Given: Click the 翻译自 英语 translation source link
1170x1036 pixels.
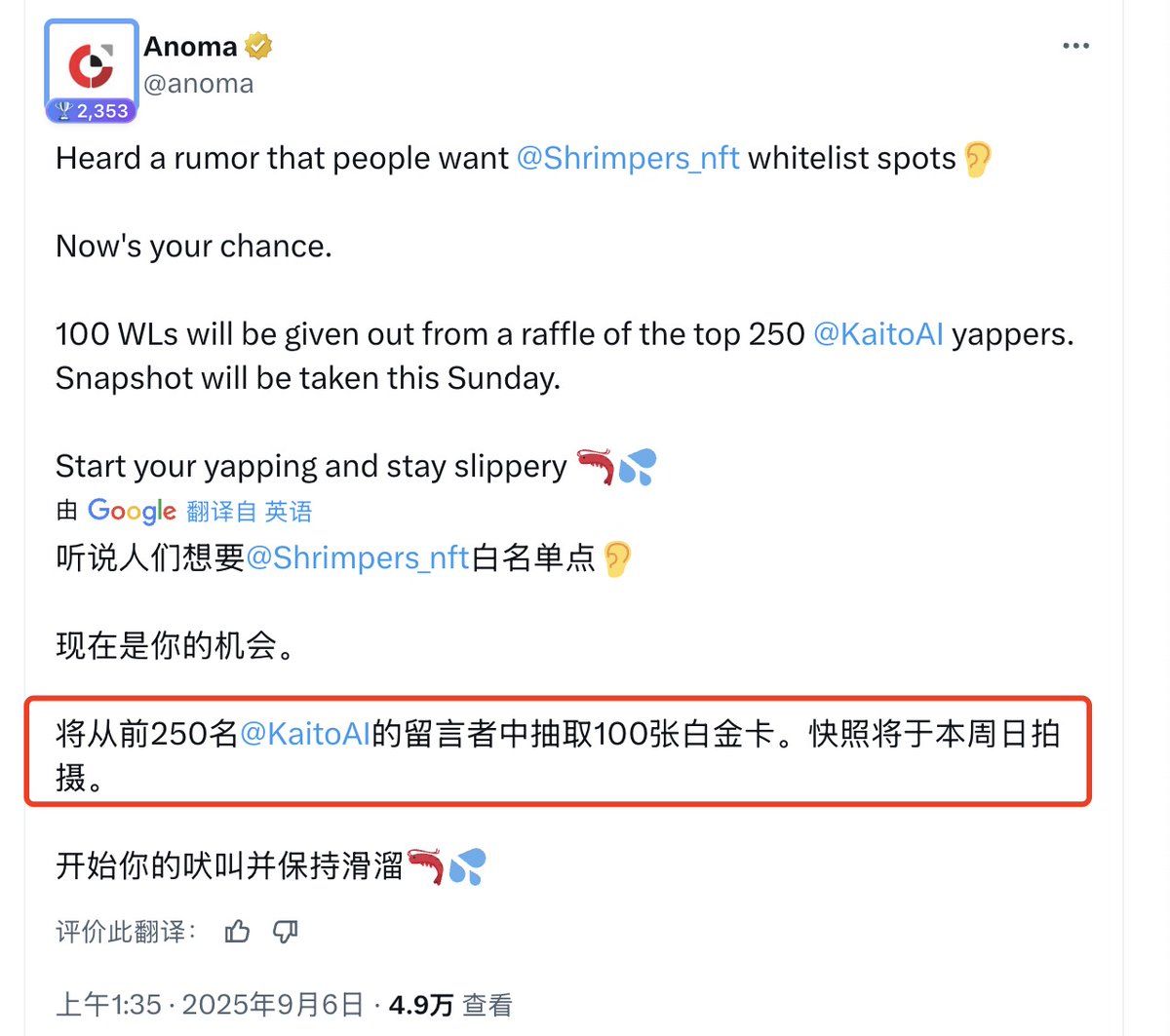Looking at the screenshot, I should pos(250,511).
